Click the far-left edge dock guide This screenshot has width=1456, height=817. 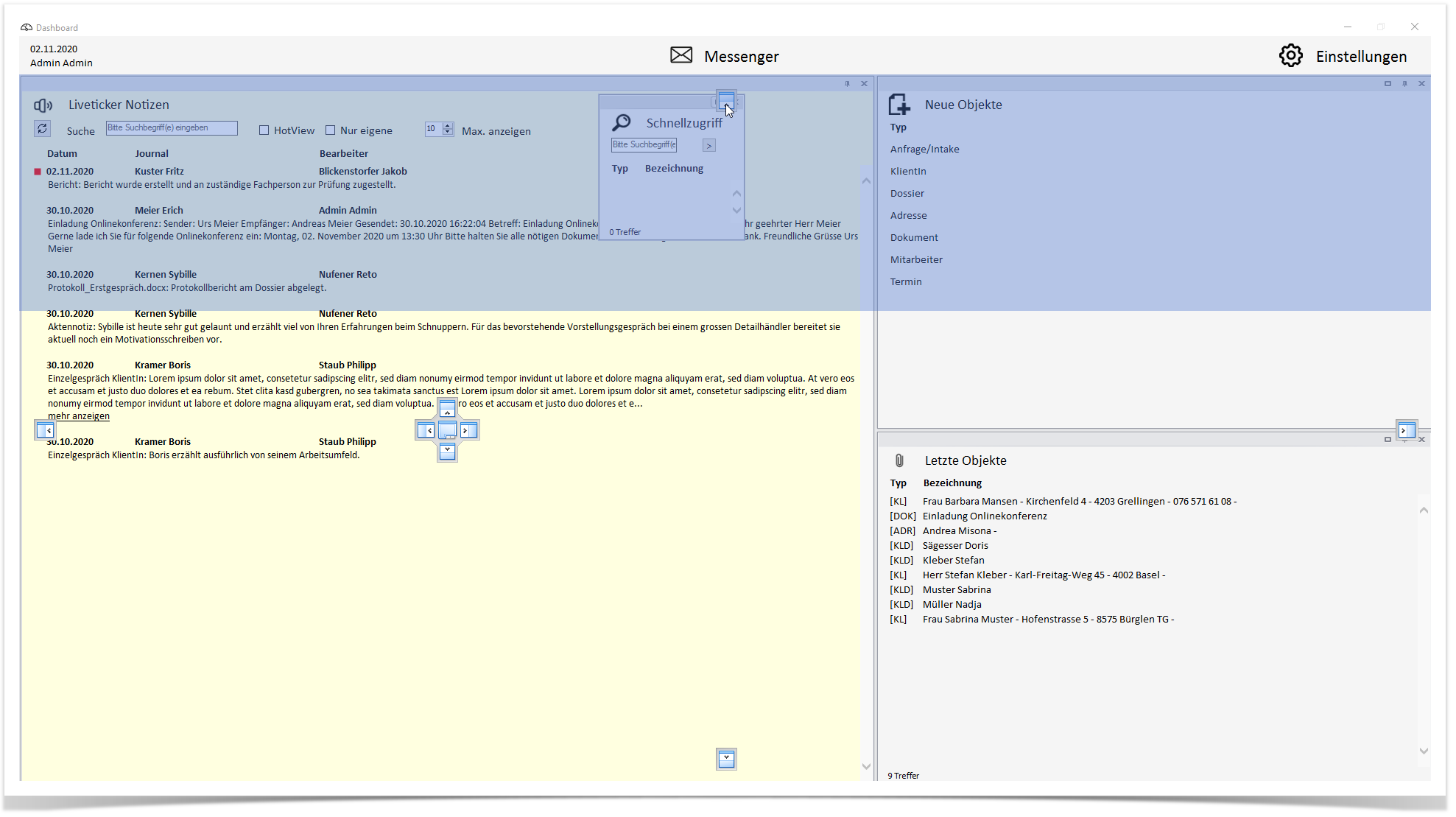[x=45, y=430]
